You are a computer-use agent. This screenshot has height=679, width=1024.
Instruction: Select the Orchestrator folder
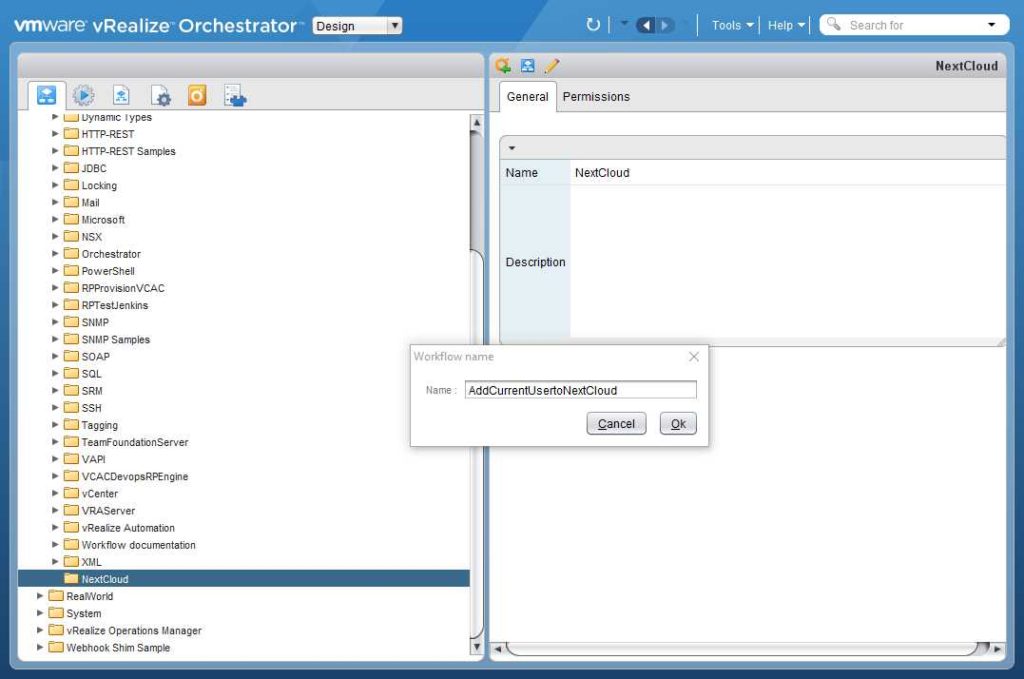102,253
